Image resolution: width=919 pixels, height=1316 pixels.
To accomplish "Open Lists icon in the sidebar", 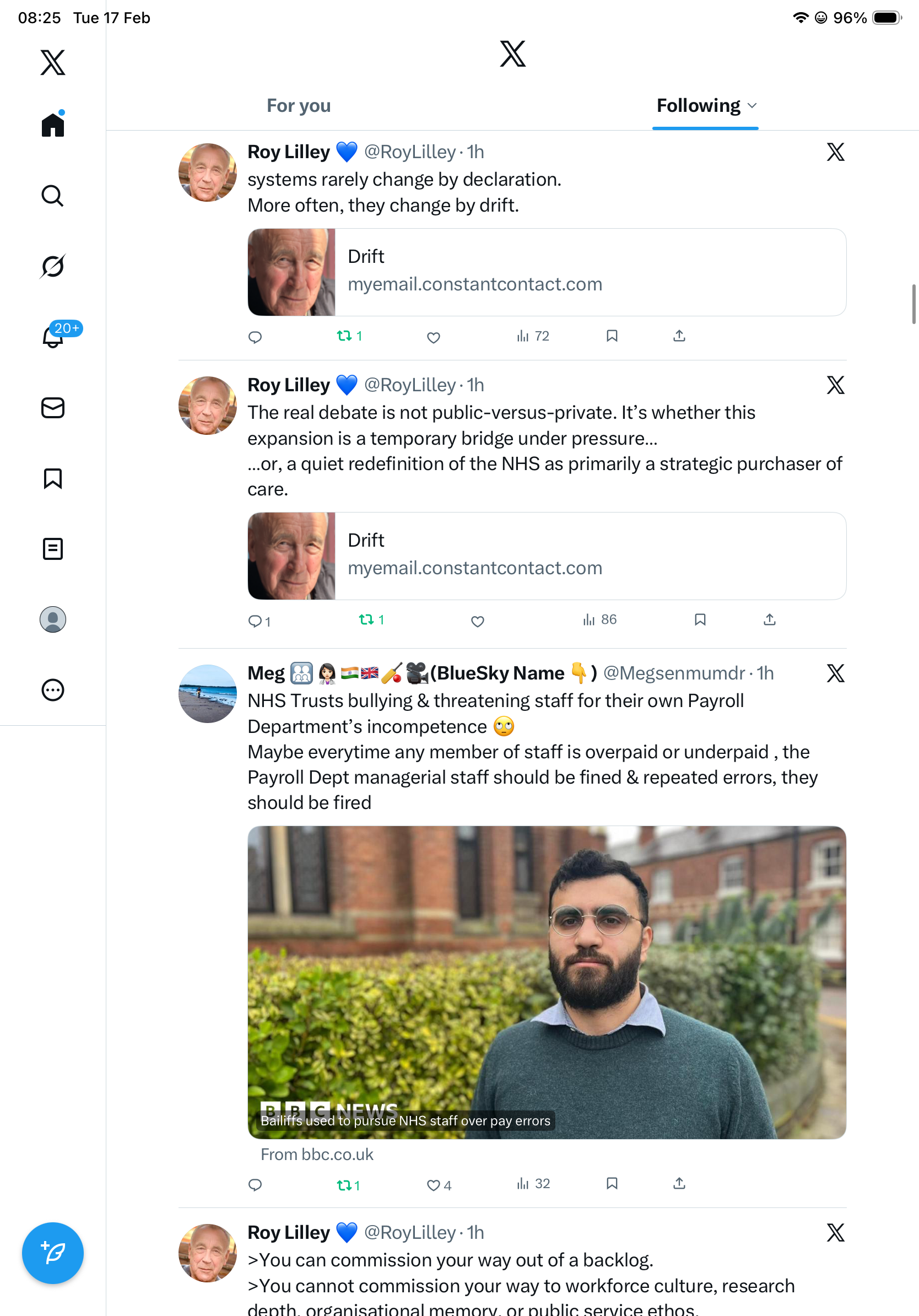I will pyautogui.click(x=53, y=549).
